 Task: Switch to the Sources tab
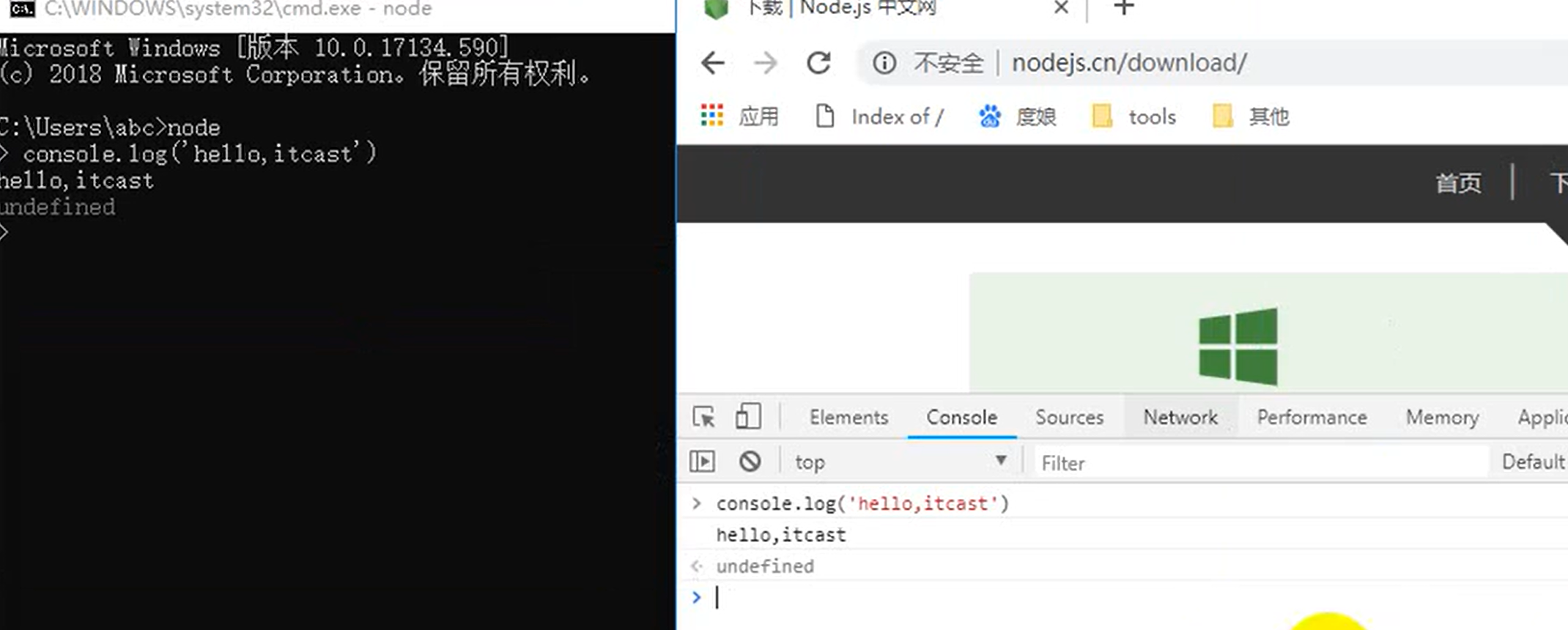(x=1069, y=417)
